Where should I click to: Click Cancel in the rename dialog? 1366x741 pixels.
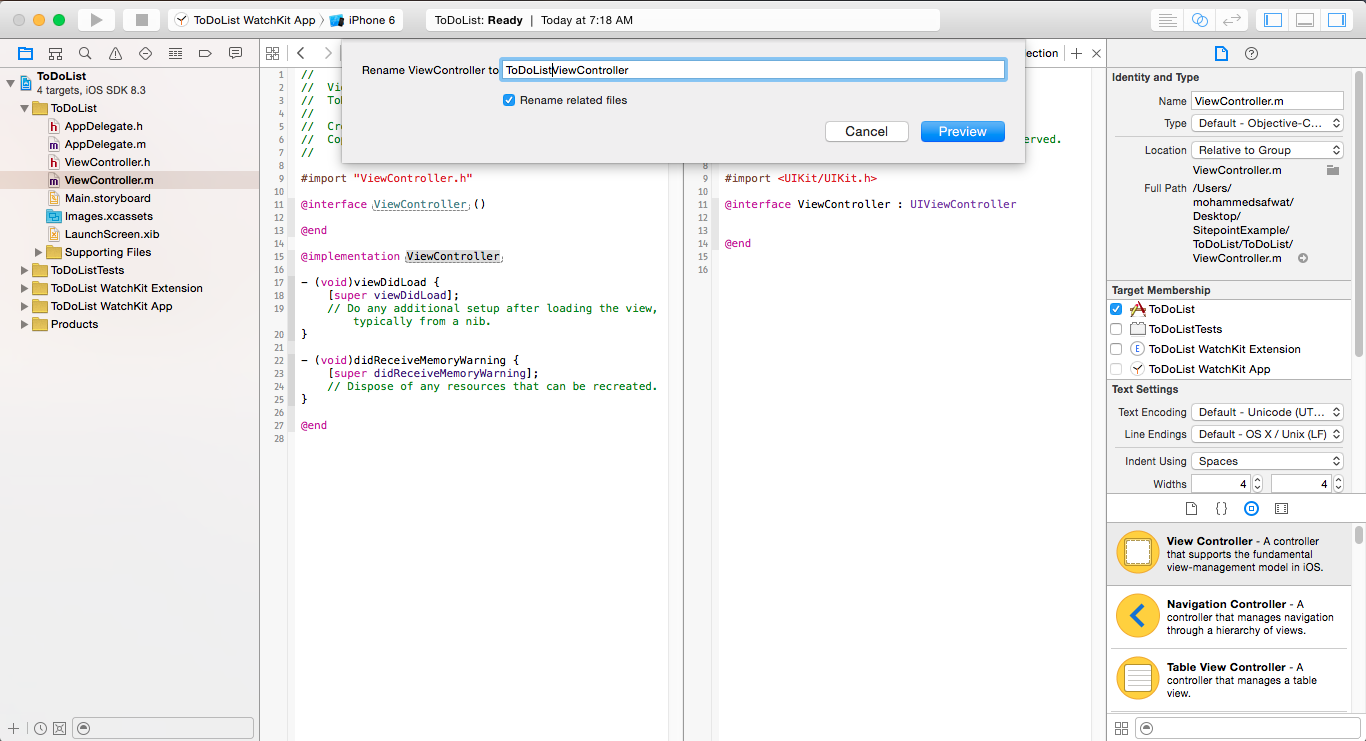(x=866, y=131)
